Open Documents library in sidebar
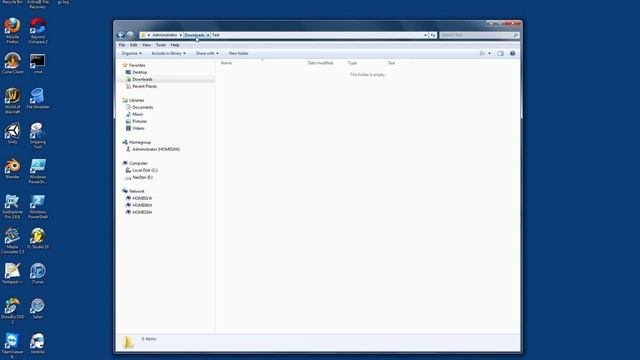 pos(142,107)
